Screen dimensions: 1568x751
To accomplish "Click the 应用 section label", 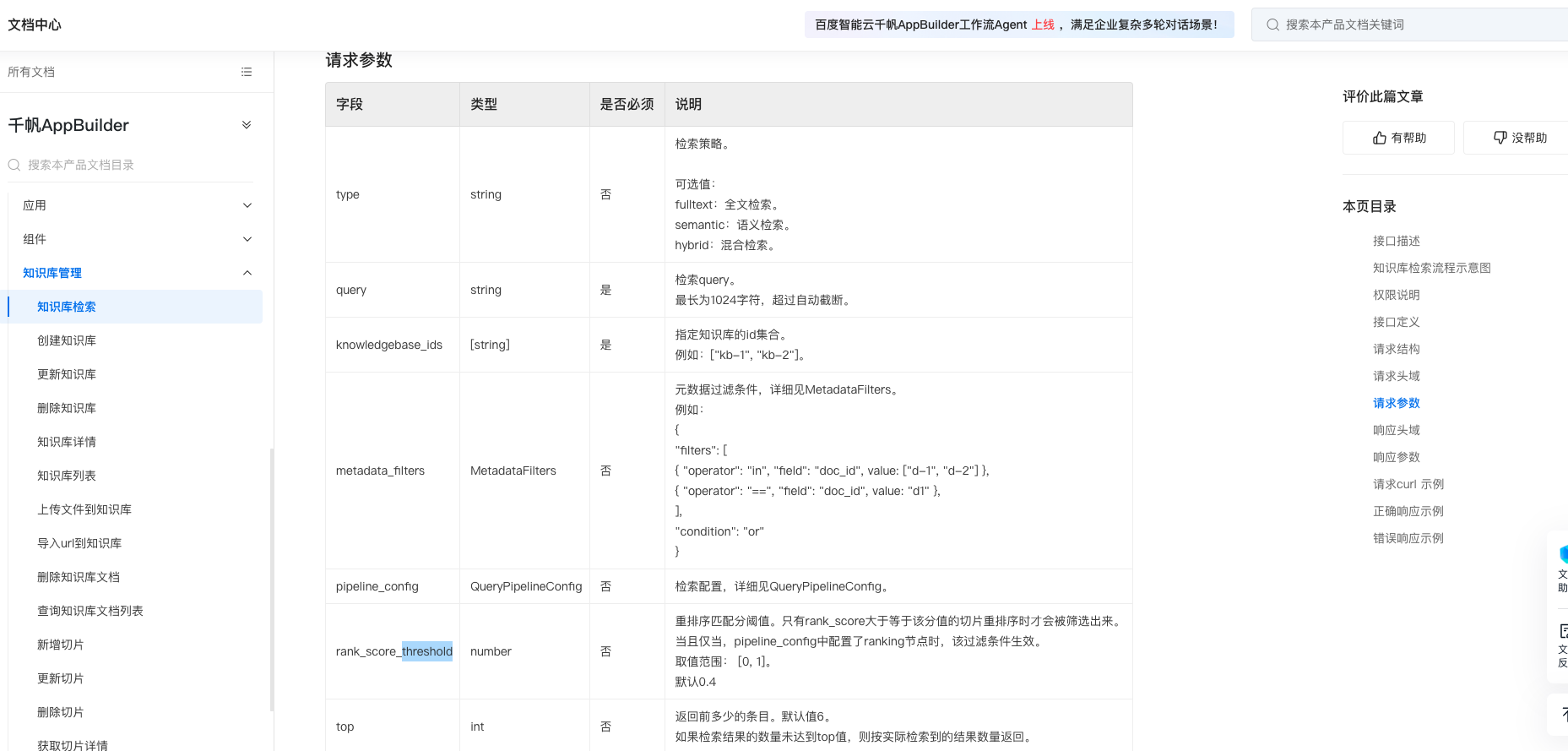I will [x=35, y=205].
